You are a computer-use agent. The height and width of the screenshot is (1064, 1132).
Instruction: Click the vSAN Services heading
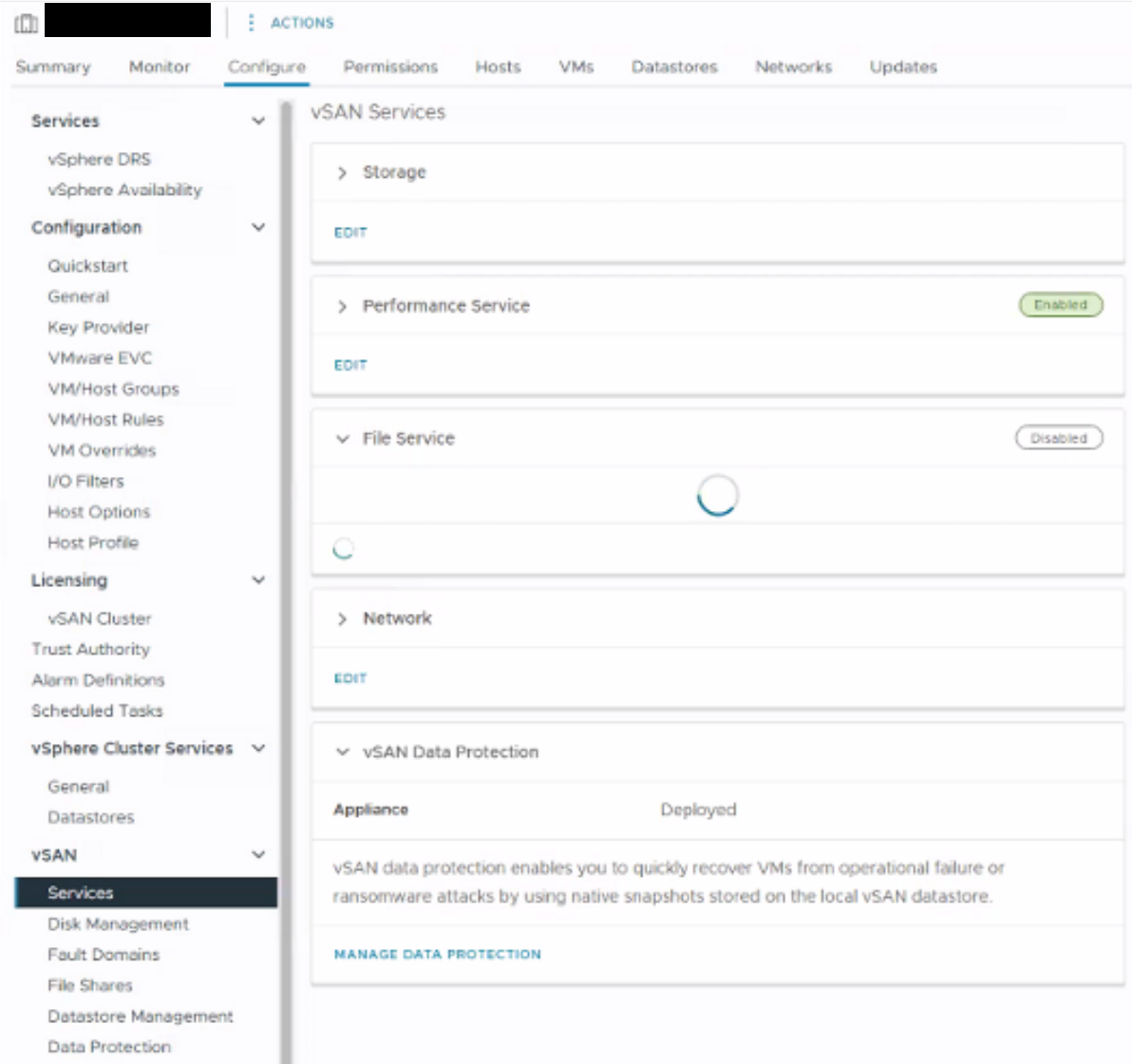(x=378, y=112)
